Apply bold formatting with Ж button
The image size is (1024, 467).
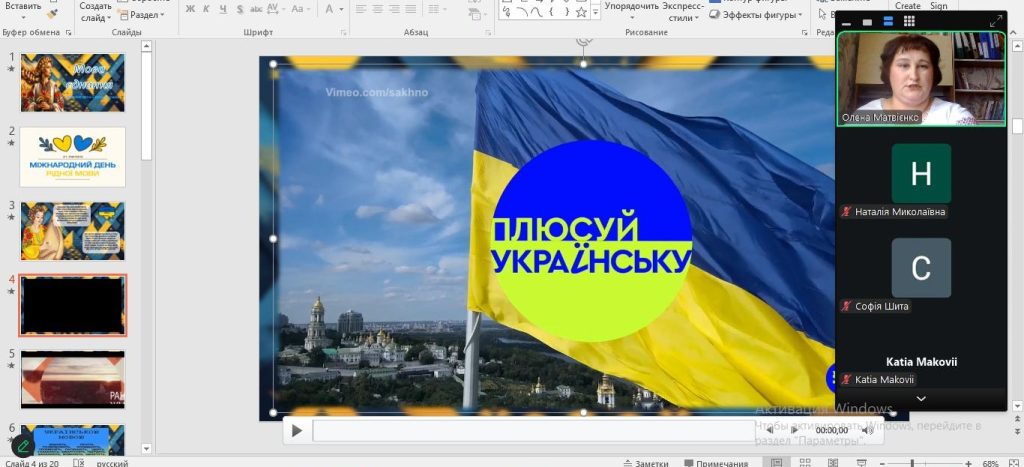point(190,9)
